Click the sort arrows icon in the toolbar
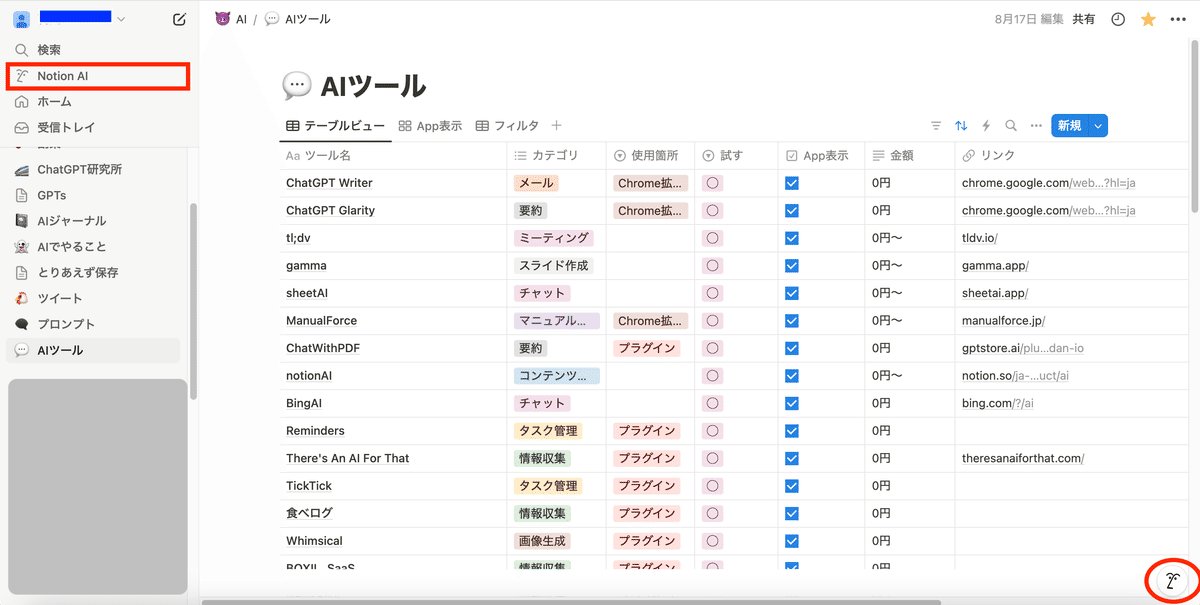Image resolution: width=1200 pixels, height=605 pixels. click(961, 126)
